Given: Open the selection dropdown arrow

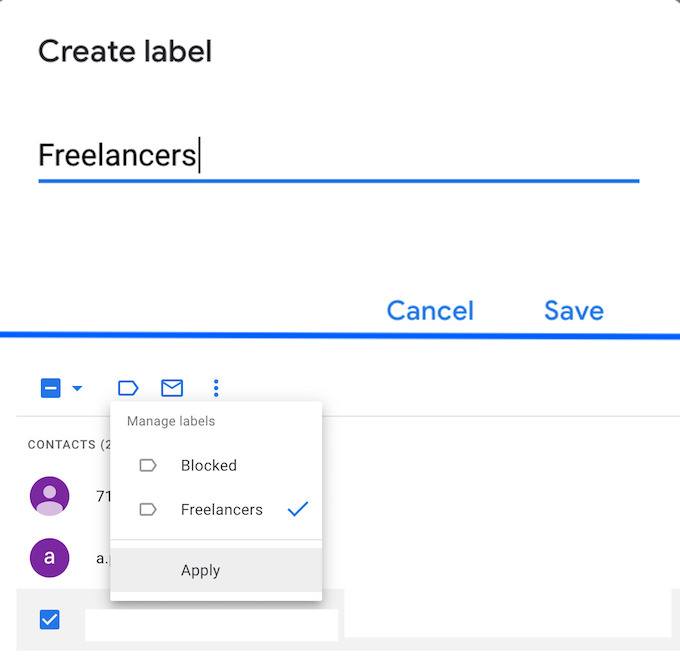Looking at the screenshot, I should tap(77, 388).
